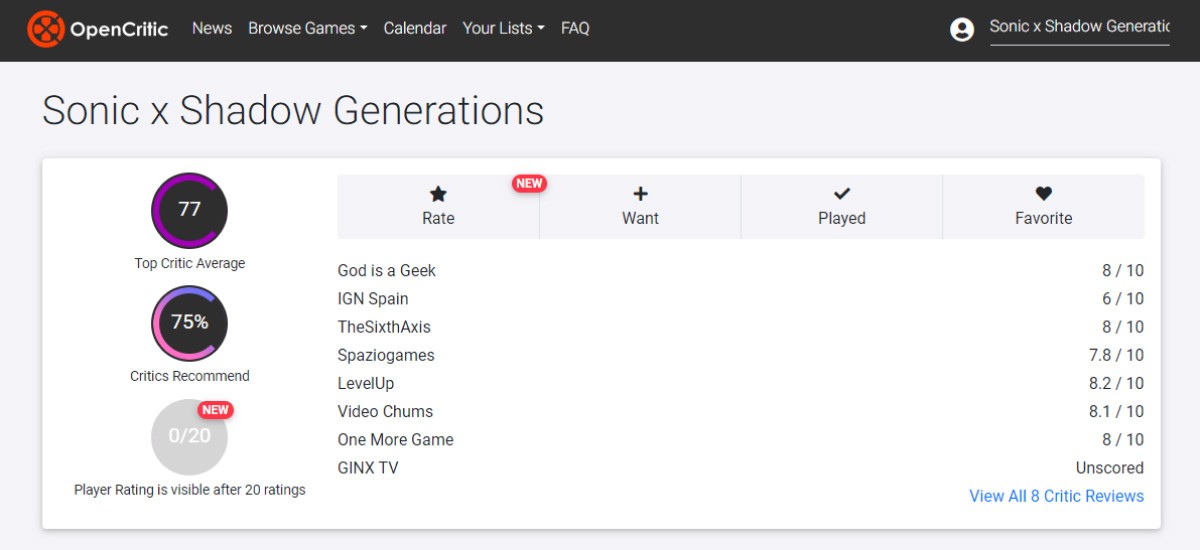Click the Sonic x Shadow Generations page title
Viewport: 1200px width, 550px height.
[293, 110]
